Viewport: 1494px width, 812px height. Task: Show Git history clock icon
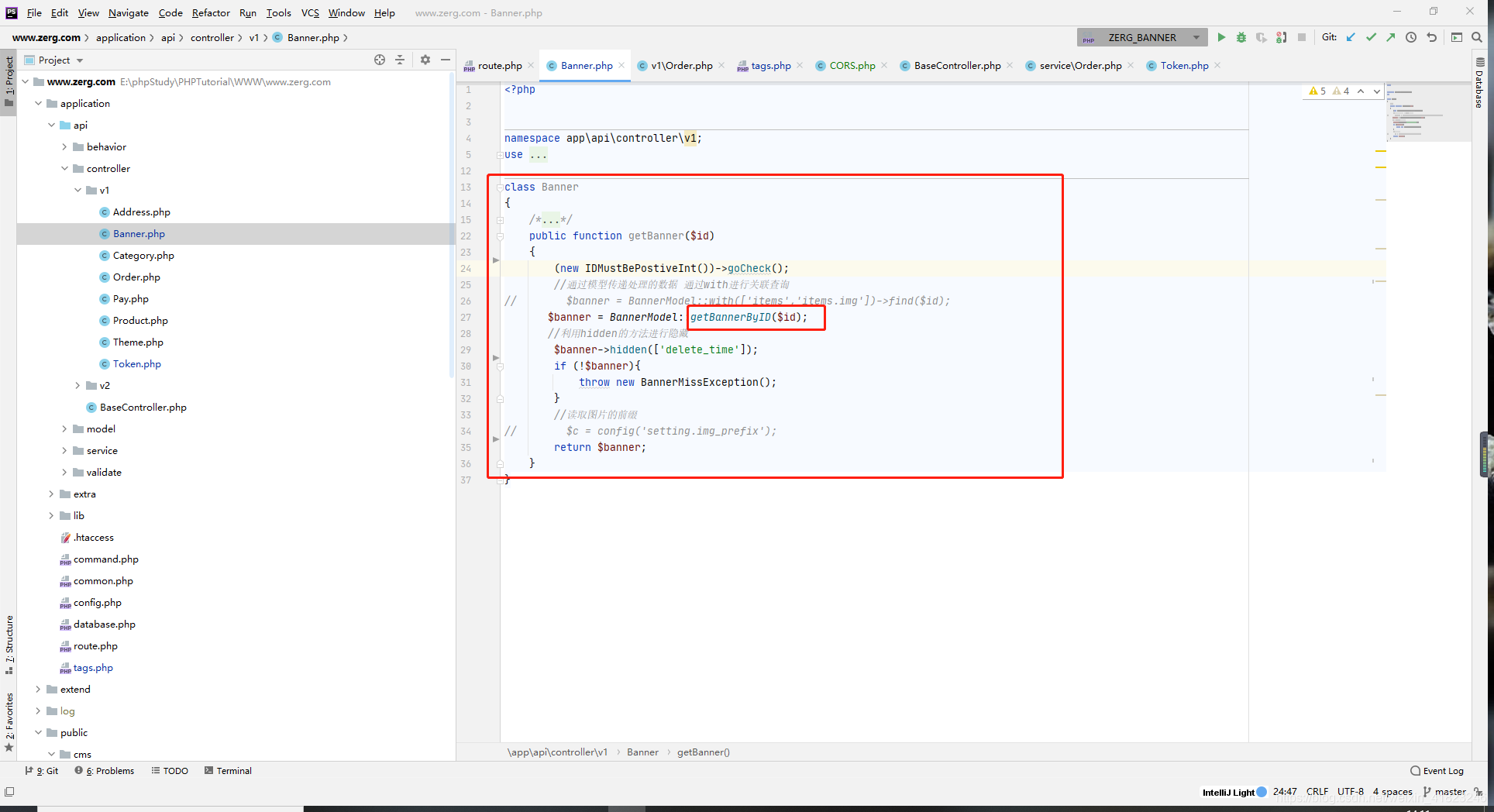click(x=1411, y=37)
